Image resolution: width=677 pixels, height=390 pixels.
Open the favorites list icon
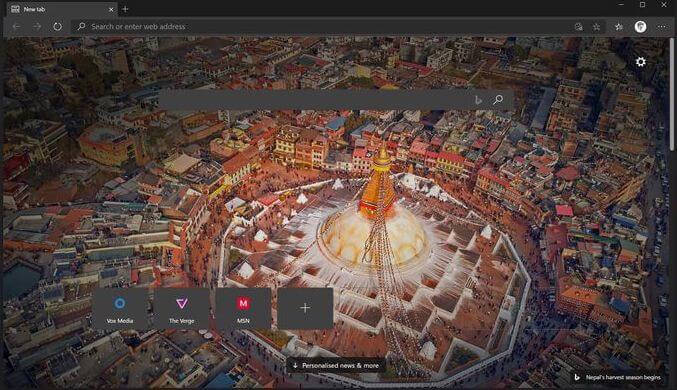point(619,27)
